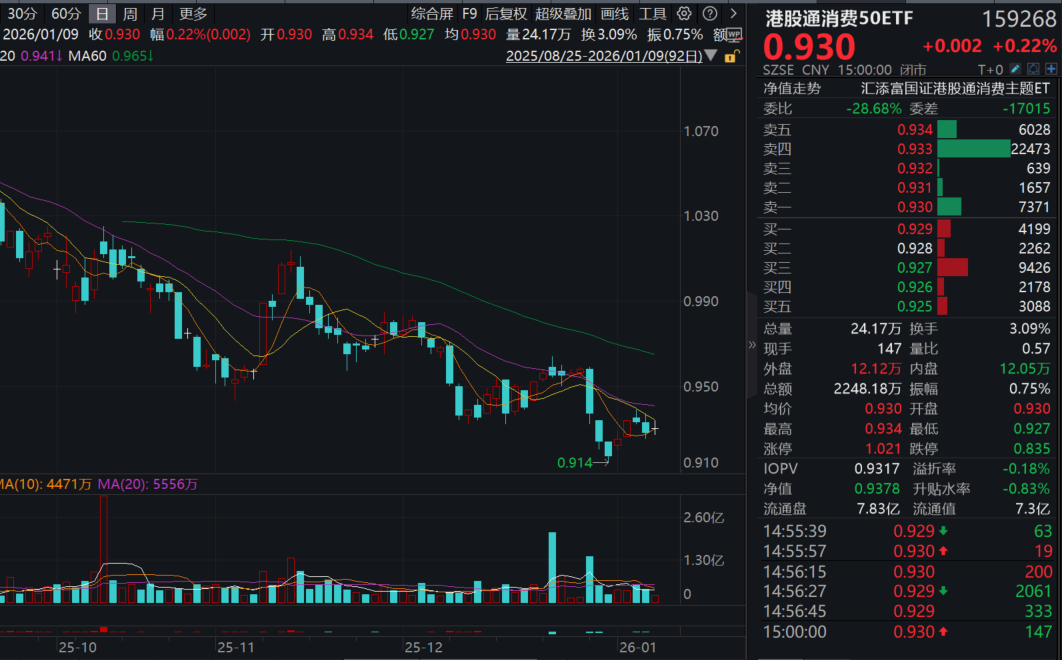The height and width of the screenshot is (660, 1062).
Task: Open the 后复权 adjustment option
Action: tap(506, 14)
